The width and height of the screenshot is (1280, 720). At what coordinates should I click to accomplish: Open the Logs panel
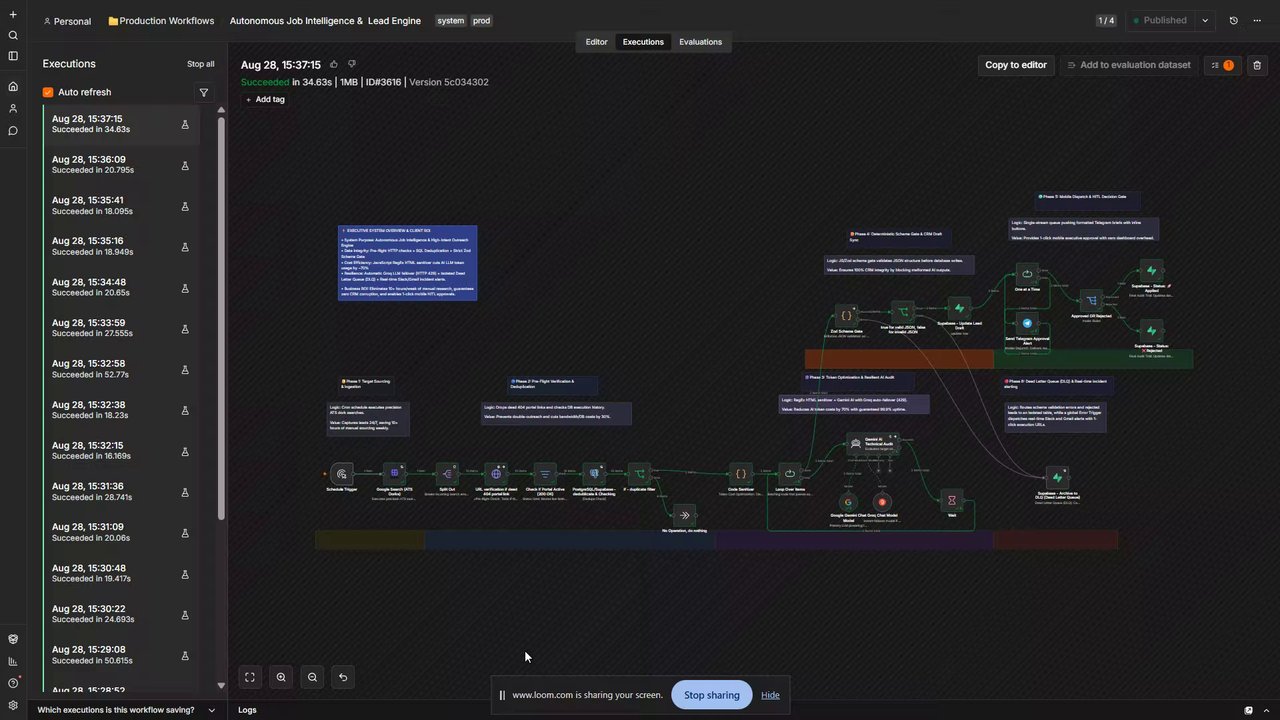247,710
